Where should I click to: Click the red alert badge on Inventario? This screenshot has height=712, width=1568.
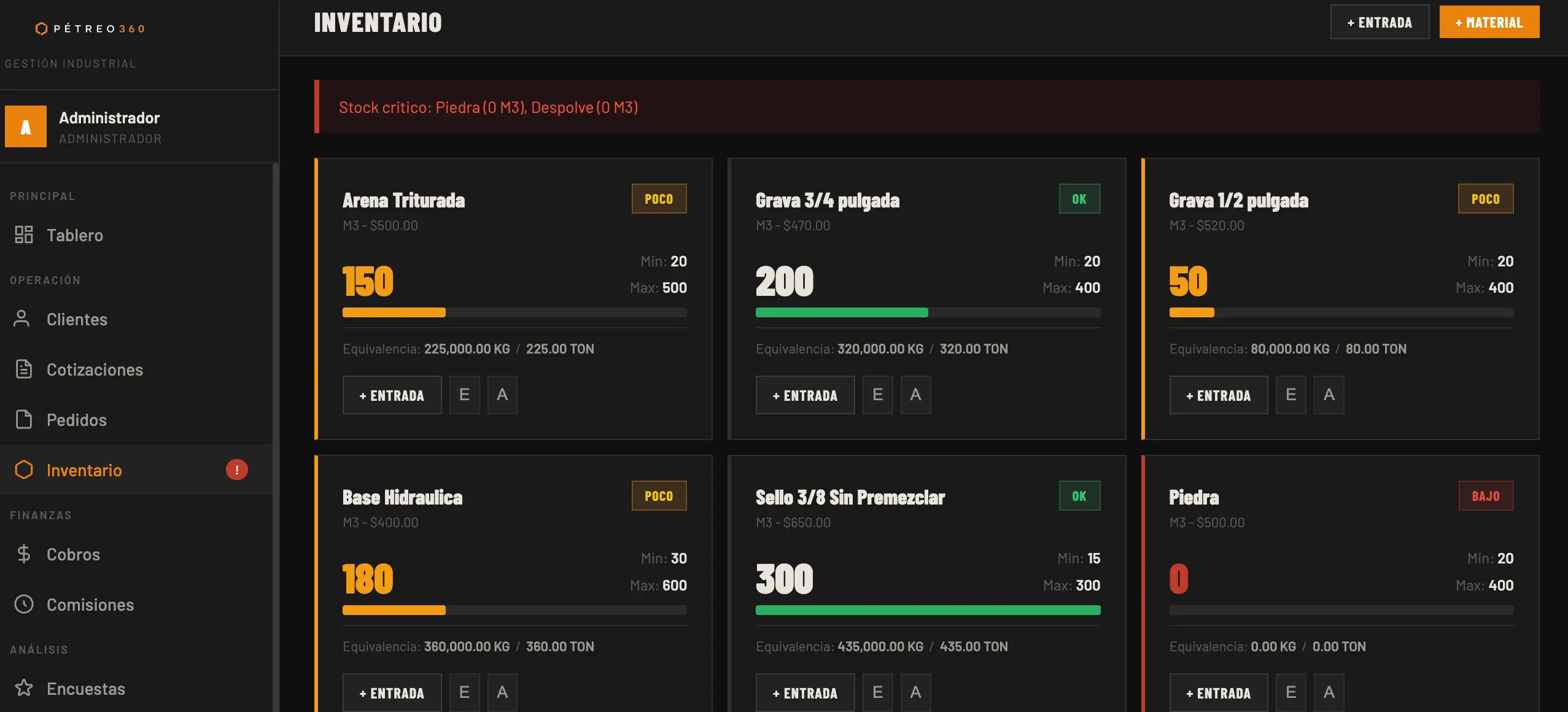237,470
